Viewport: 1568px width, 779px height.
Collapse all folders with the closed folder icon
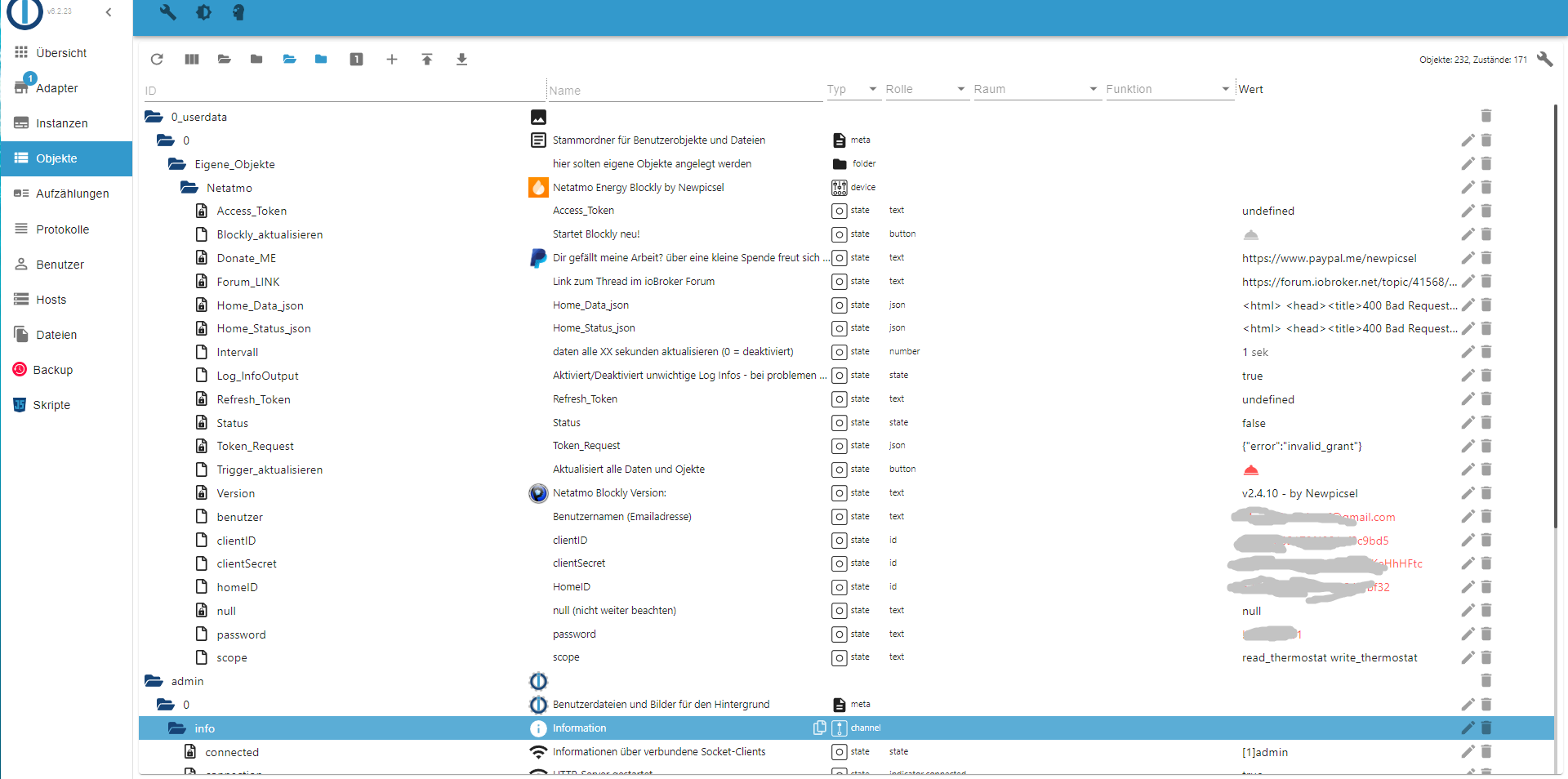(256, 59)
